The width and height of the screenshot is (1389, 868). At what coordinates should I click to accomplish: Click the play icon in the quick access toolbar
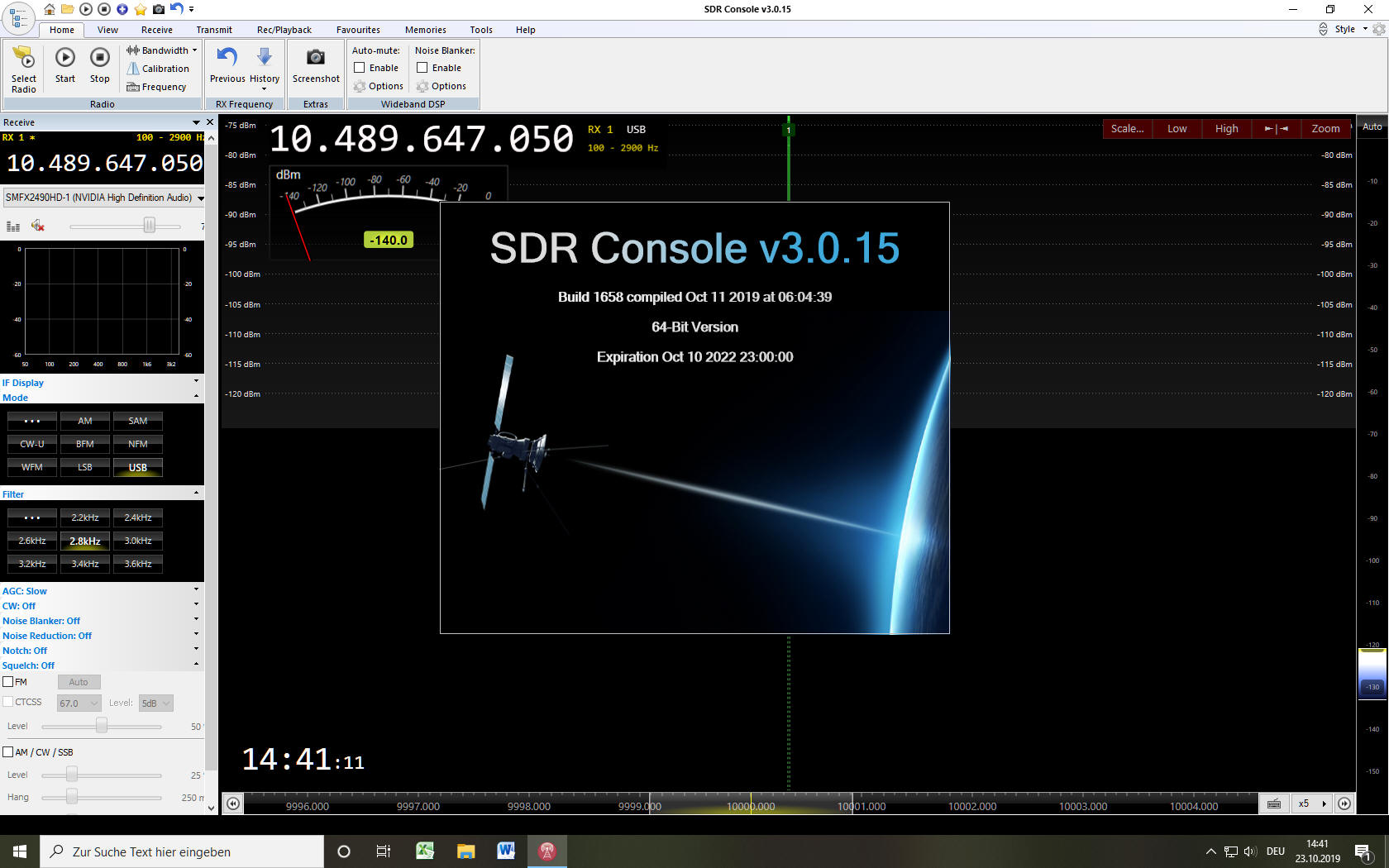[86, 9]
